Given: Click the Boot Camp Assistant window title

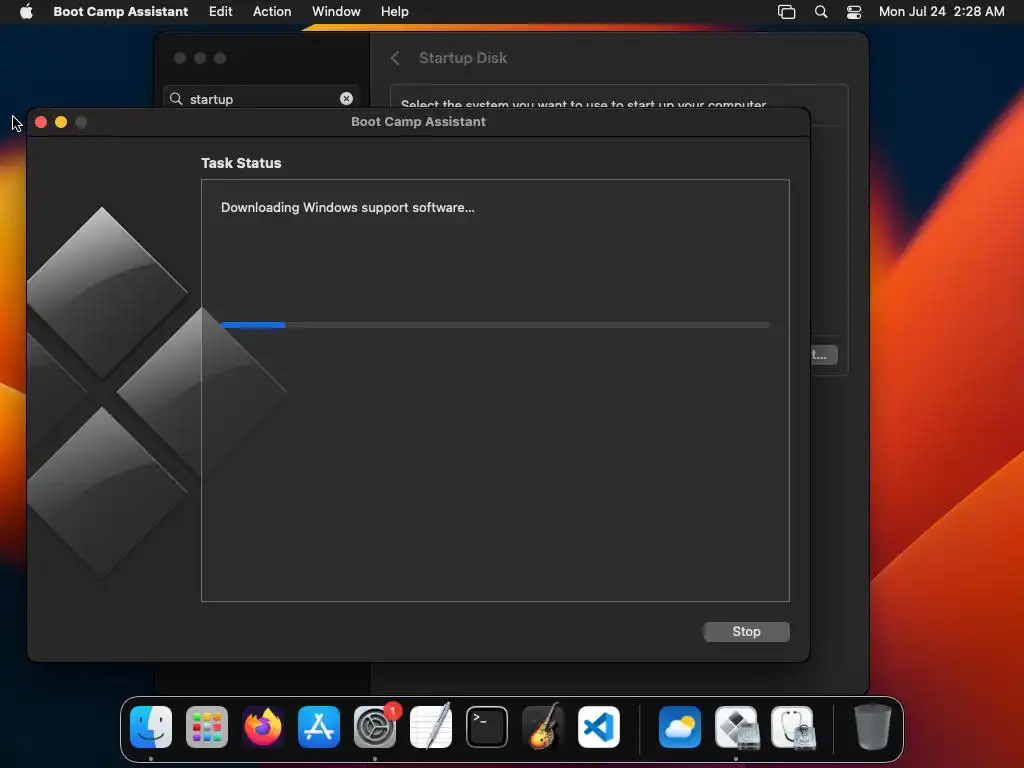Looking at the screenshot, I should pyautogui.click(x=418, y=121).
